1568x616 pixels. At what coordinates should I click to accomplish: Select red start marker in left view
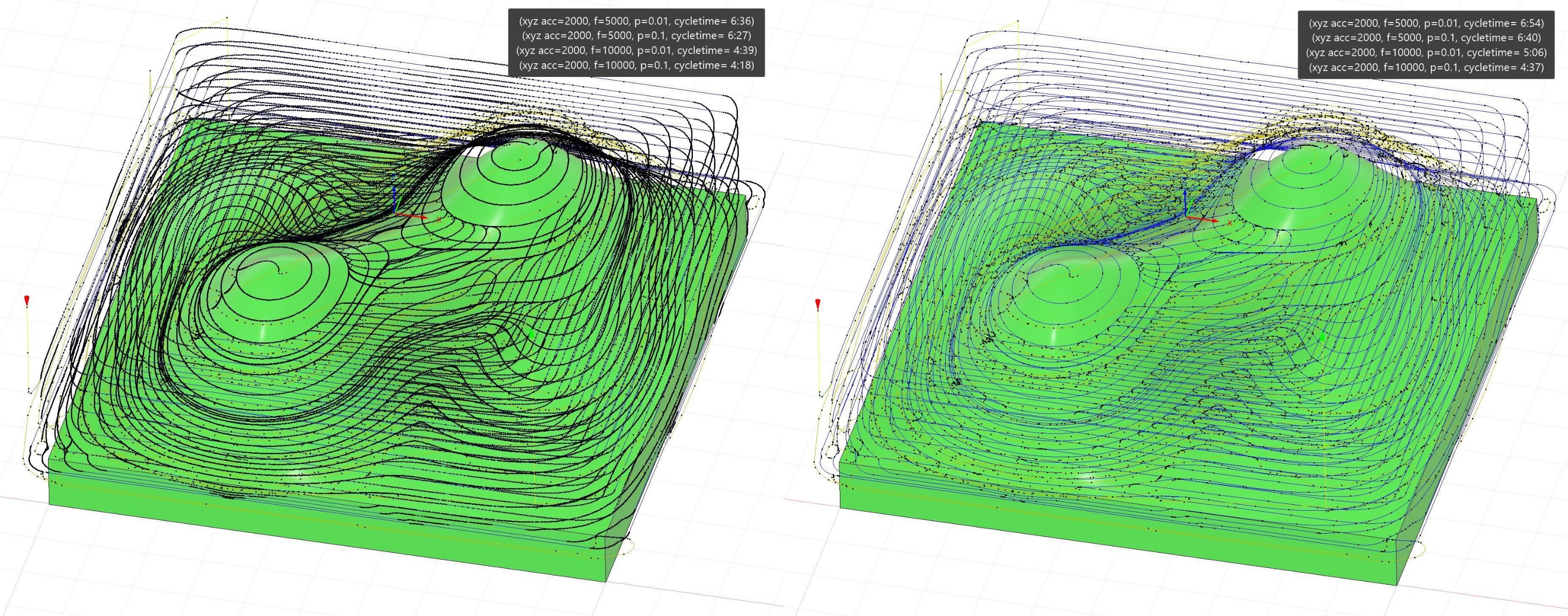tap(27, 301)
